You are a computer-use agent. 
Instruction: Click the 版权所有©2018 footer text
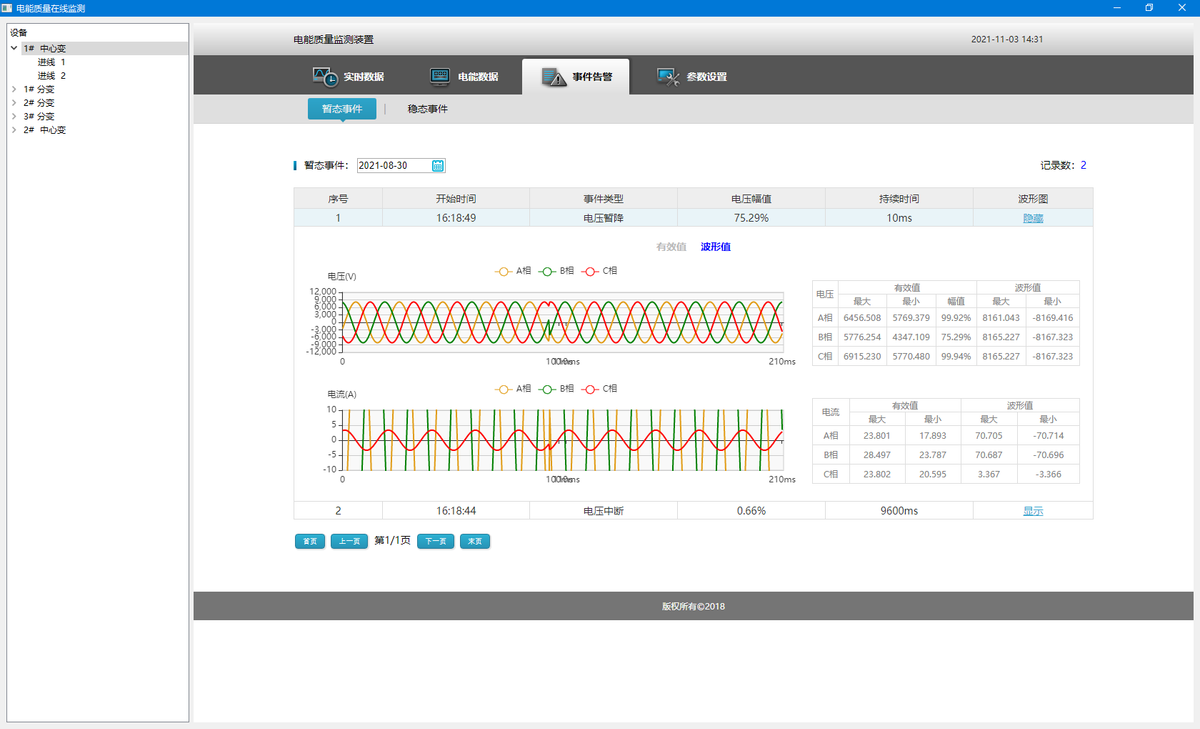click(x=693, y=606)
